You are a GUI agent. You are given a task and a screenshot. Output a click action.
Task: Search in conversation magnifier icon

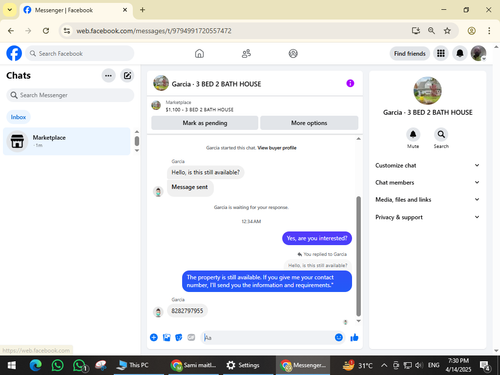(441, 134)
